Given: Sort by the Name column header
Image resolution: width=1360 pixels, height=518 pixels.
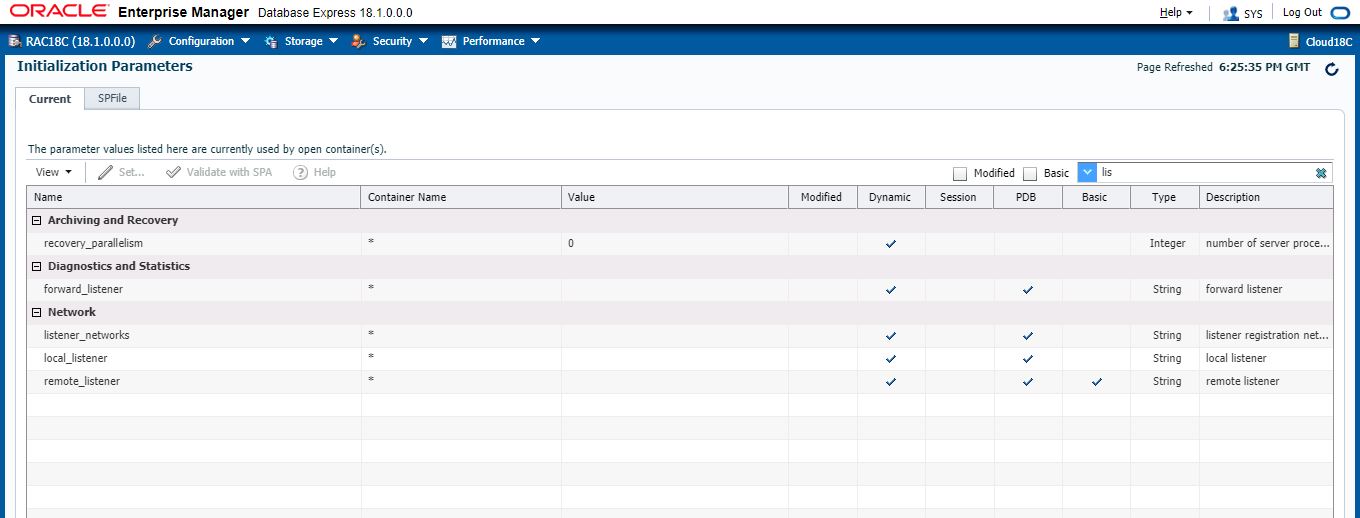Looking at the screenshot, I should (193, 197).
